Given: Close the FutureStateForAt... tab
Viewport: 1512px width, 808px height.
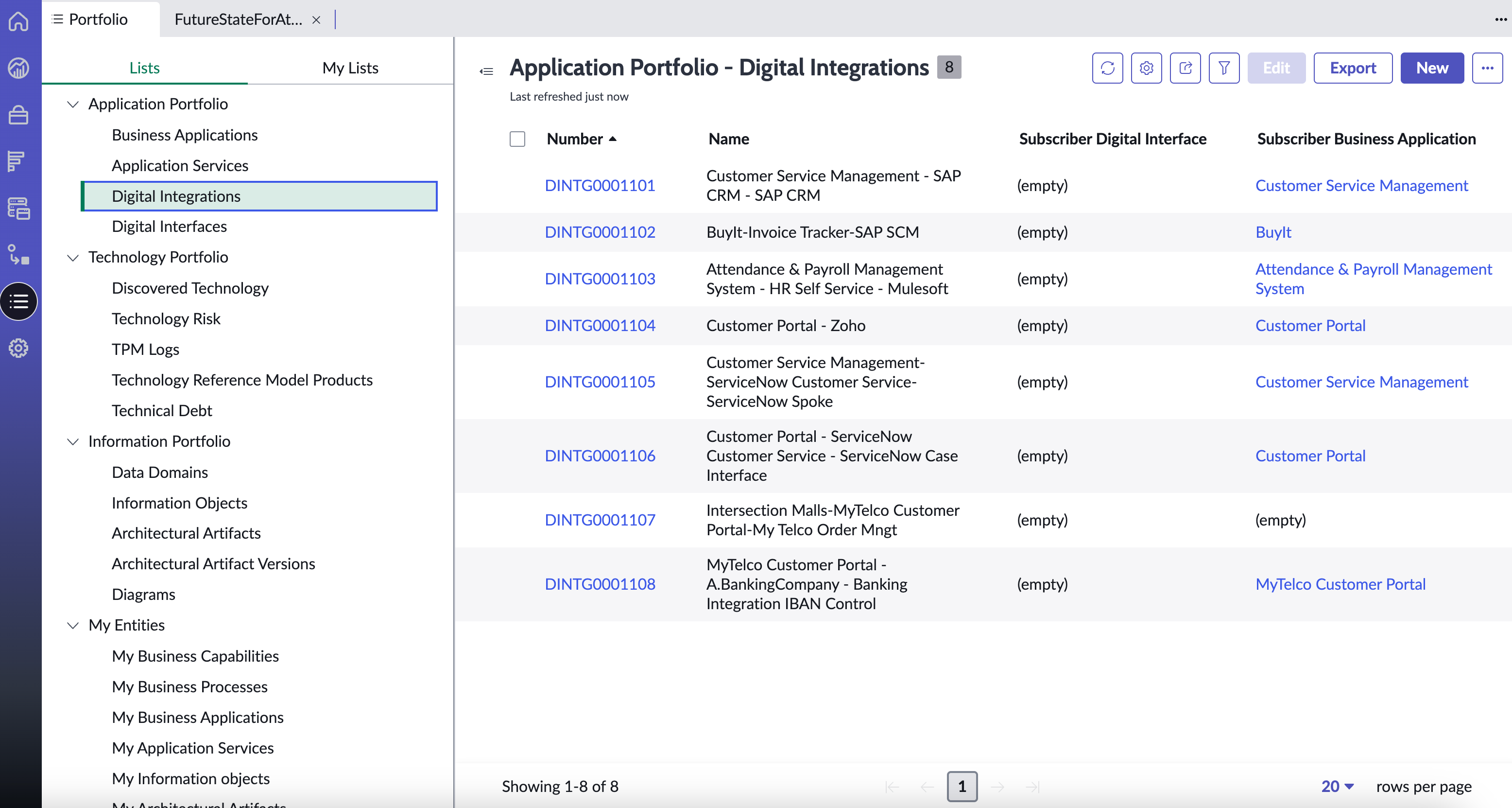Looking at the screenshot, I should [316, 20].
